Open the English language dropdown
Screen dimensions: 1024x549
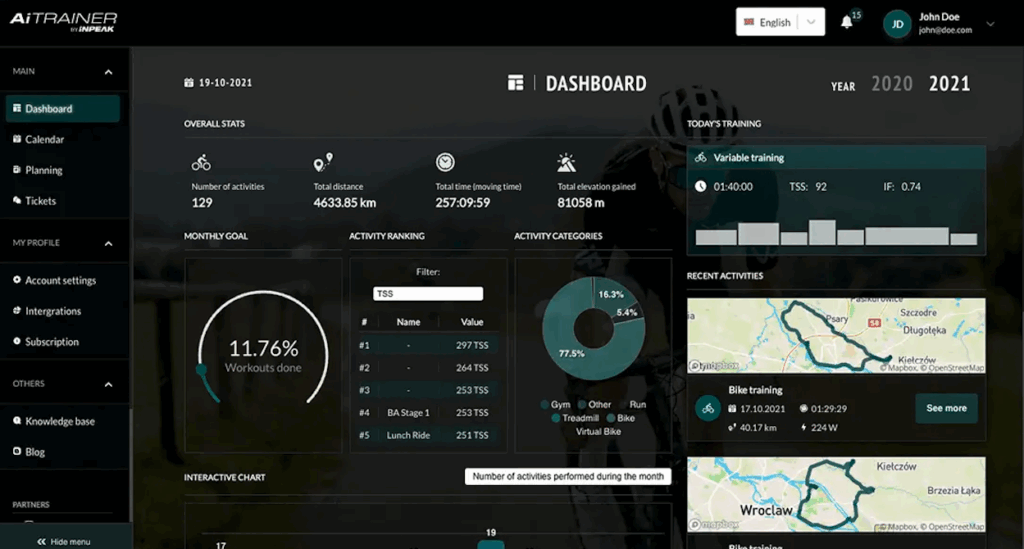[780, 22]
